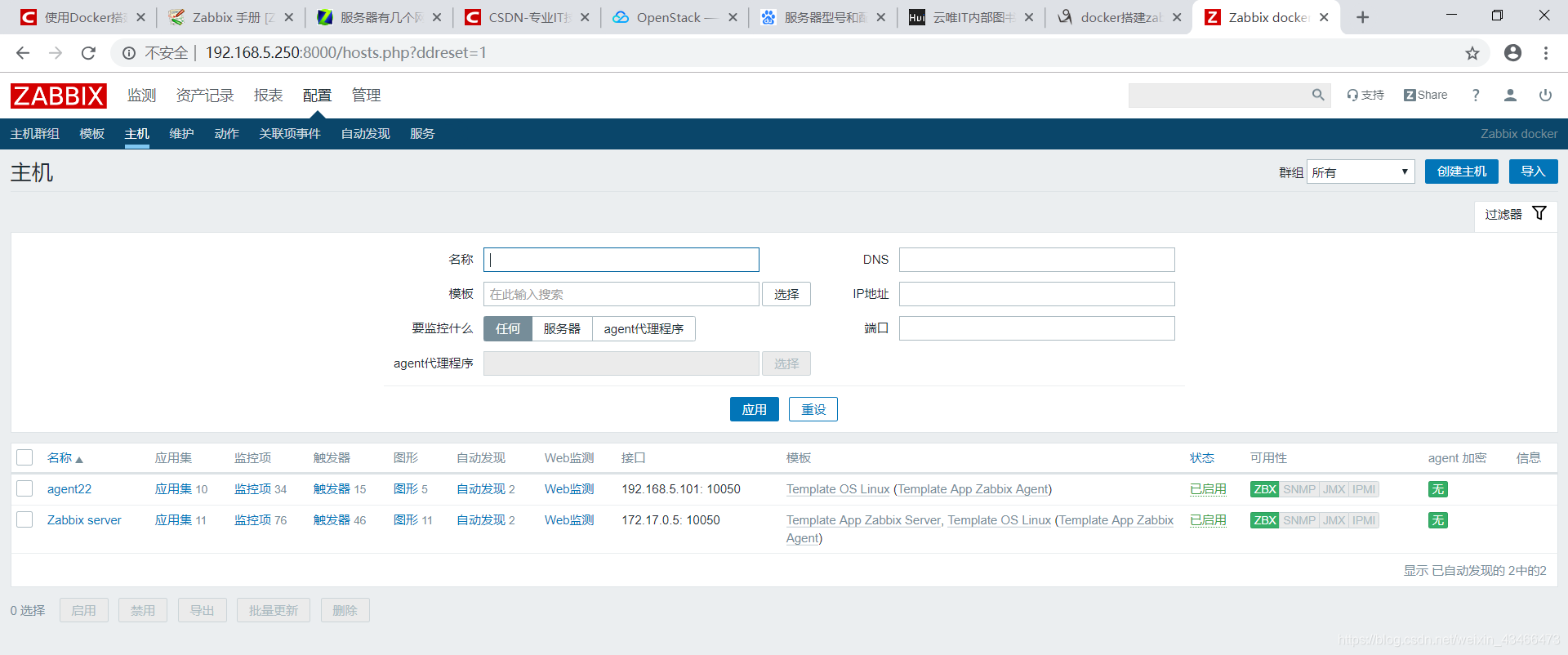Click the SNMP badge for agent22
The height and width of the screenshot is (655, 1568).
coord(1299,489)
